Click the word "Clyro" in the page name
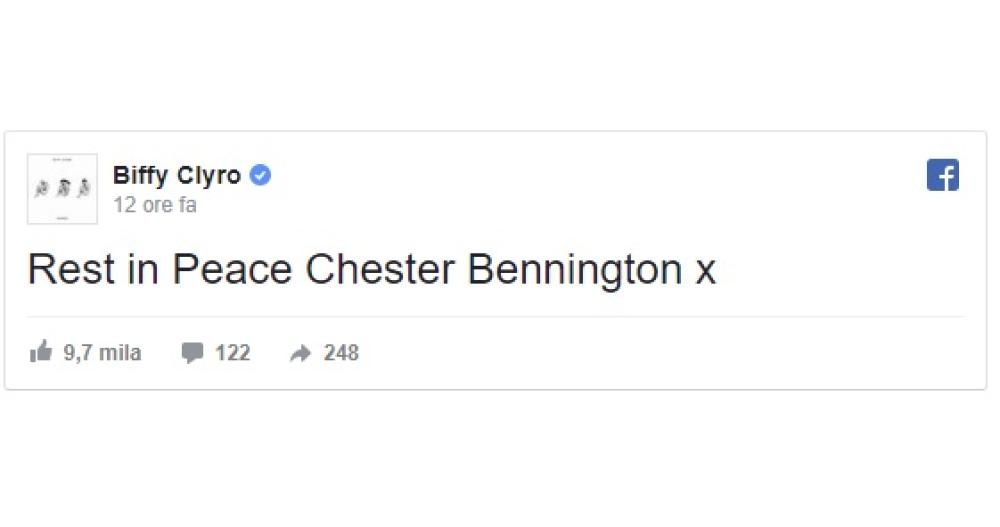 tap(208, 176)
